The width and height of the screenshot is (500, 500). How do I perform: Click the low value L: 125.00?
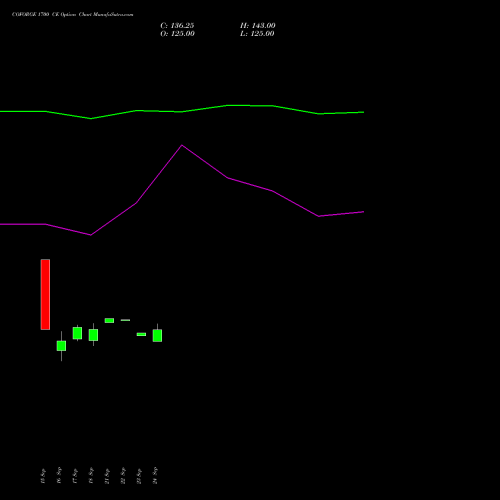257,34
